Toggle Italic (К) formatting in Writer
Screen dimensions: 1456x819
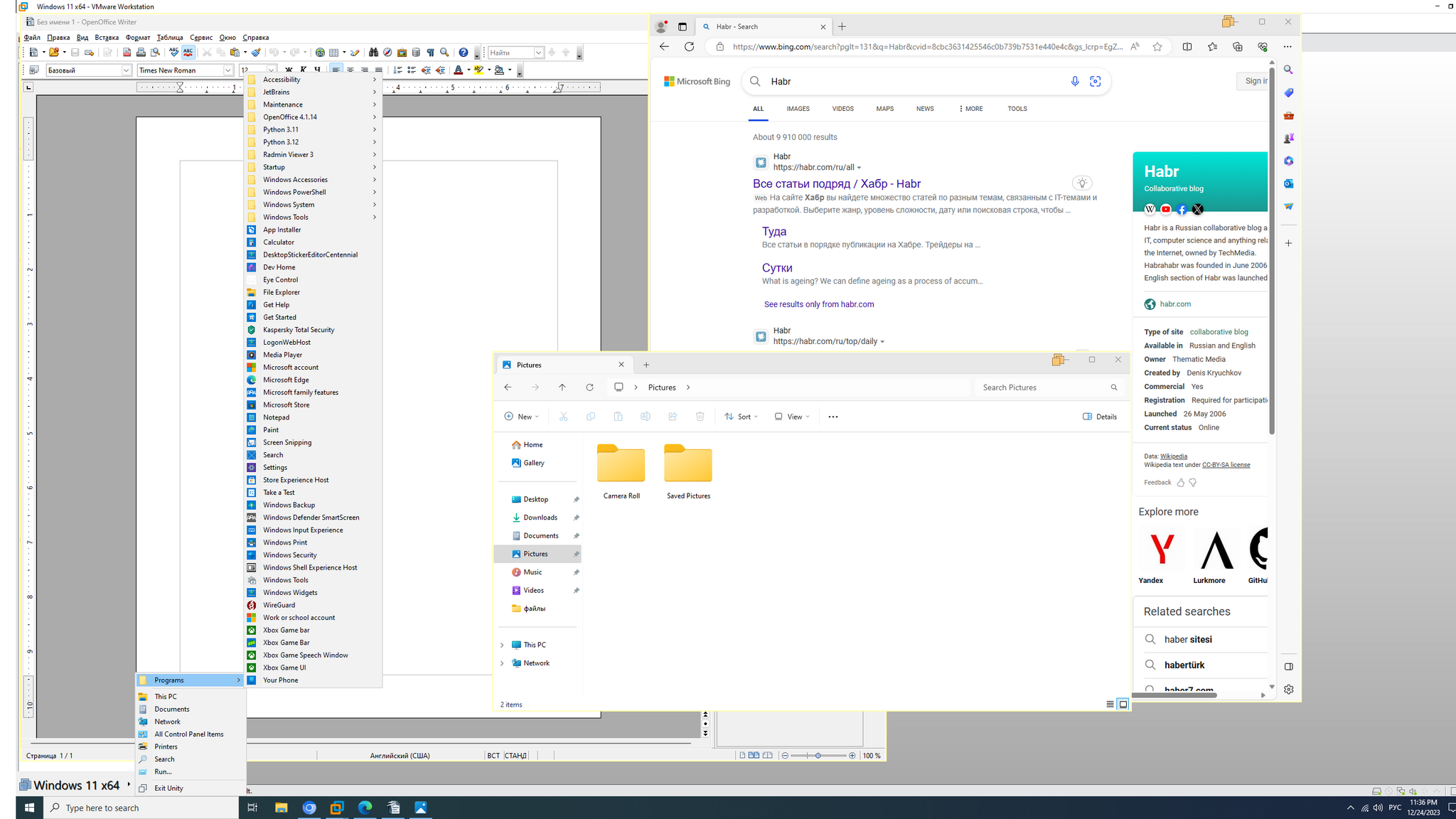coord(304,70)
